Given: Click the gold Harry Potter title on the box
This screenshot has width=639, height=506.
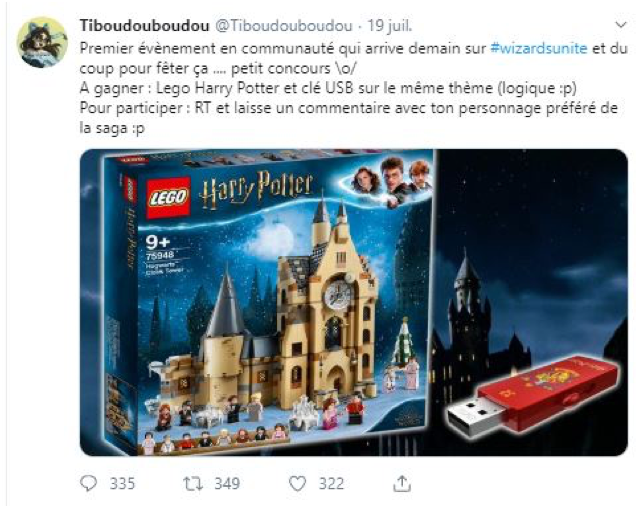Looking at the screenshot, I should (257, 188).
